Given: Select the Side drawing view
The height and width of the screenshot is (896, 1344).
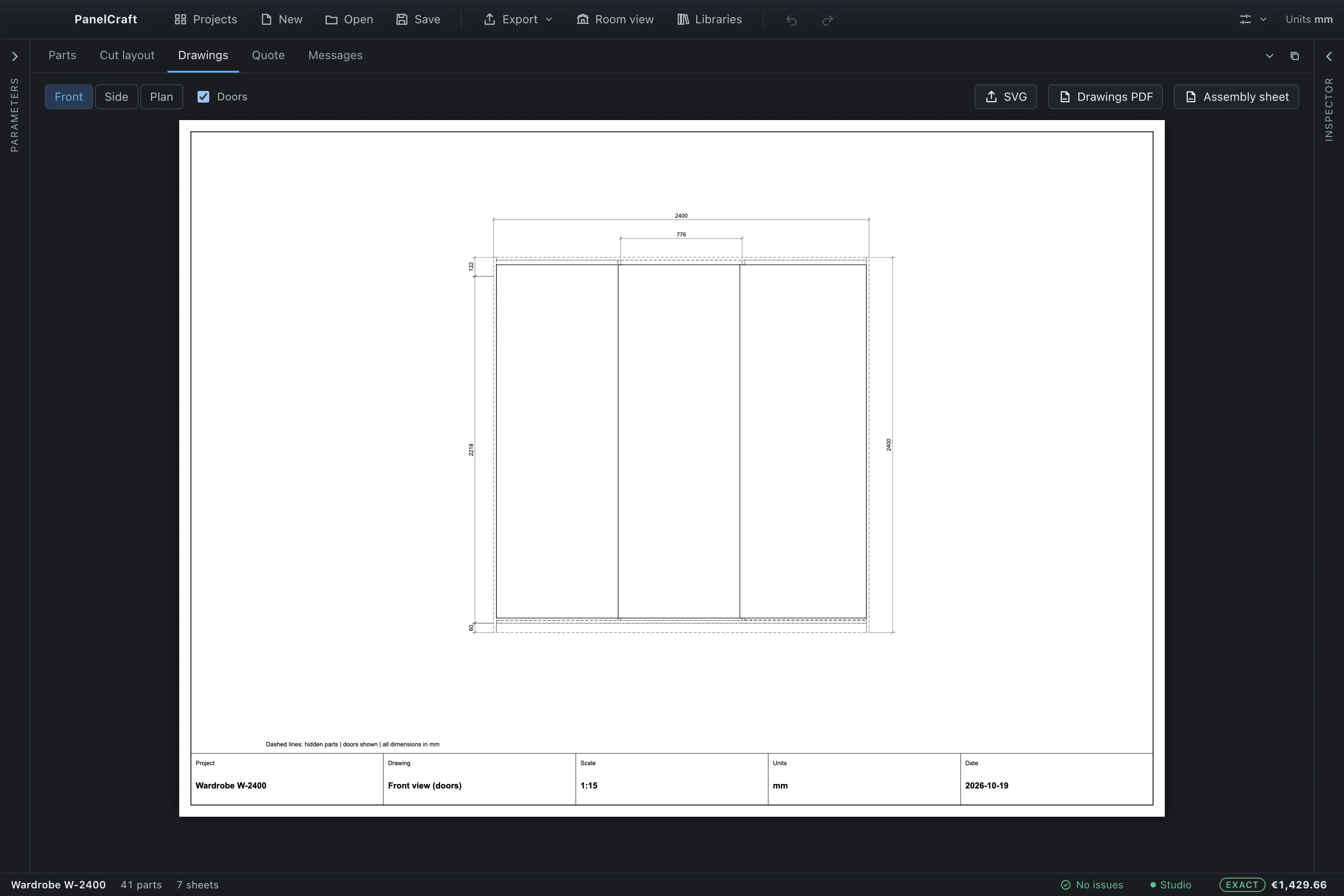Looking at the screenshot, I should click(116, 97).
